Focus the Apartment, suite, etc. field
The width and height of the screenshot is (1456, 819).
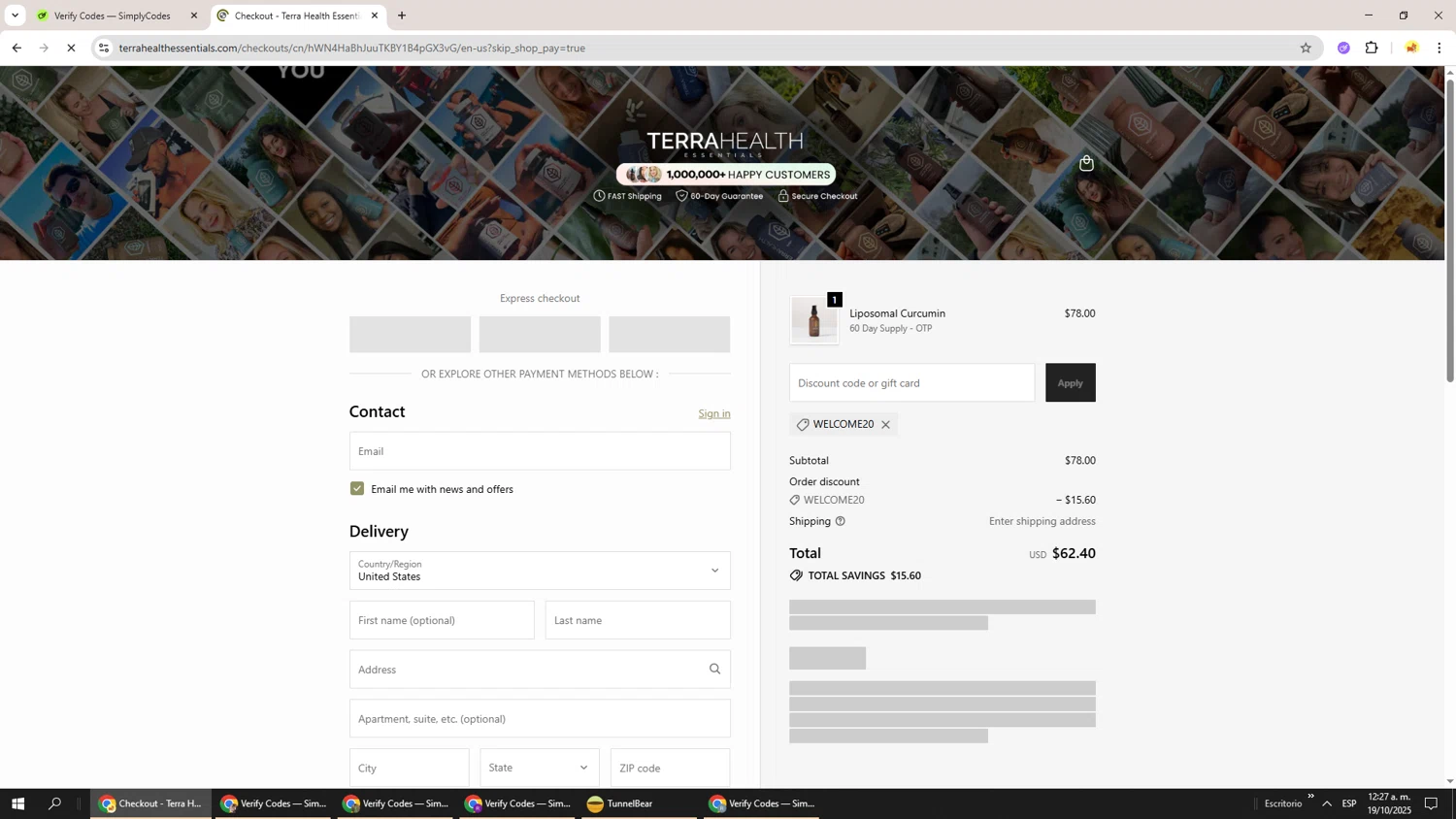click(540, 719)
